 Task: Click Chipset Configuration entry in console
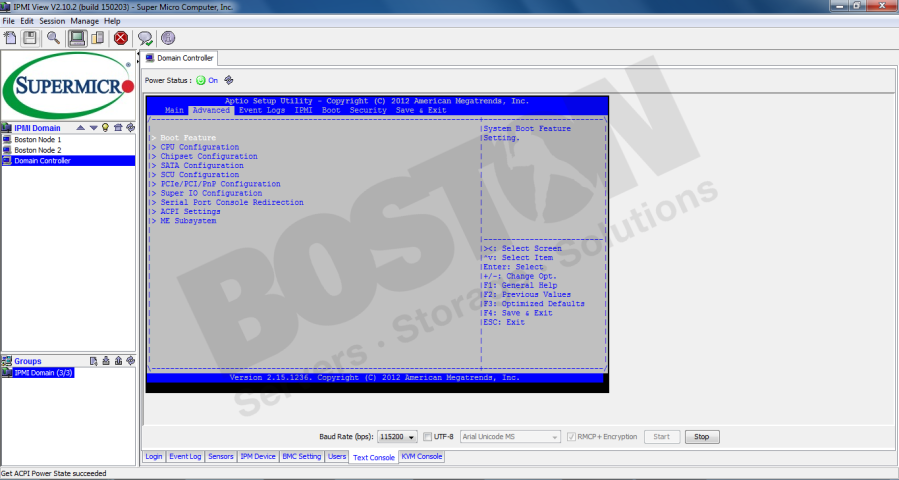click(209, 156)
